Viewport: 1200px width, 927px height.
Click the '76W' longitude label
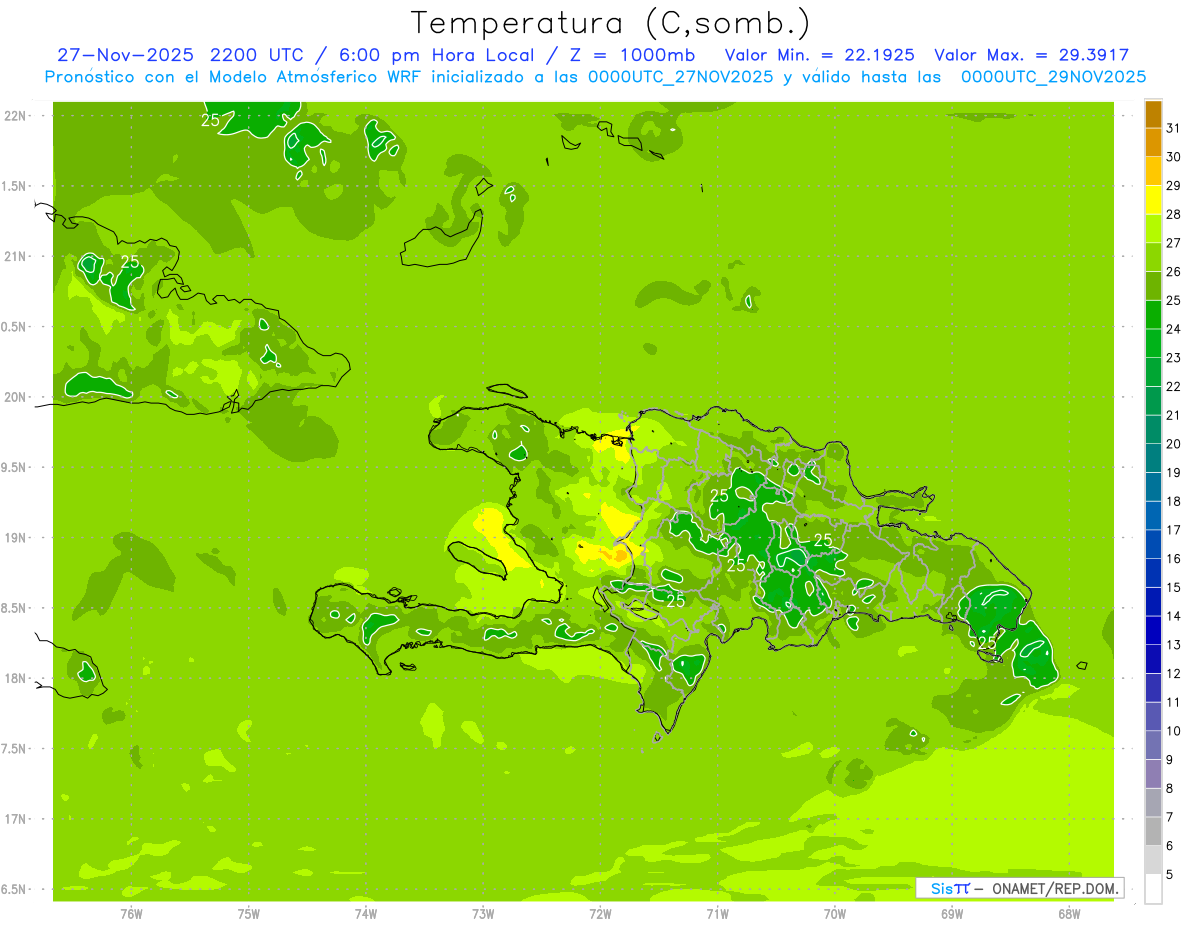[131, 914]
